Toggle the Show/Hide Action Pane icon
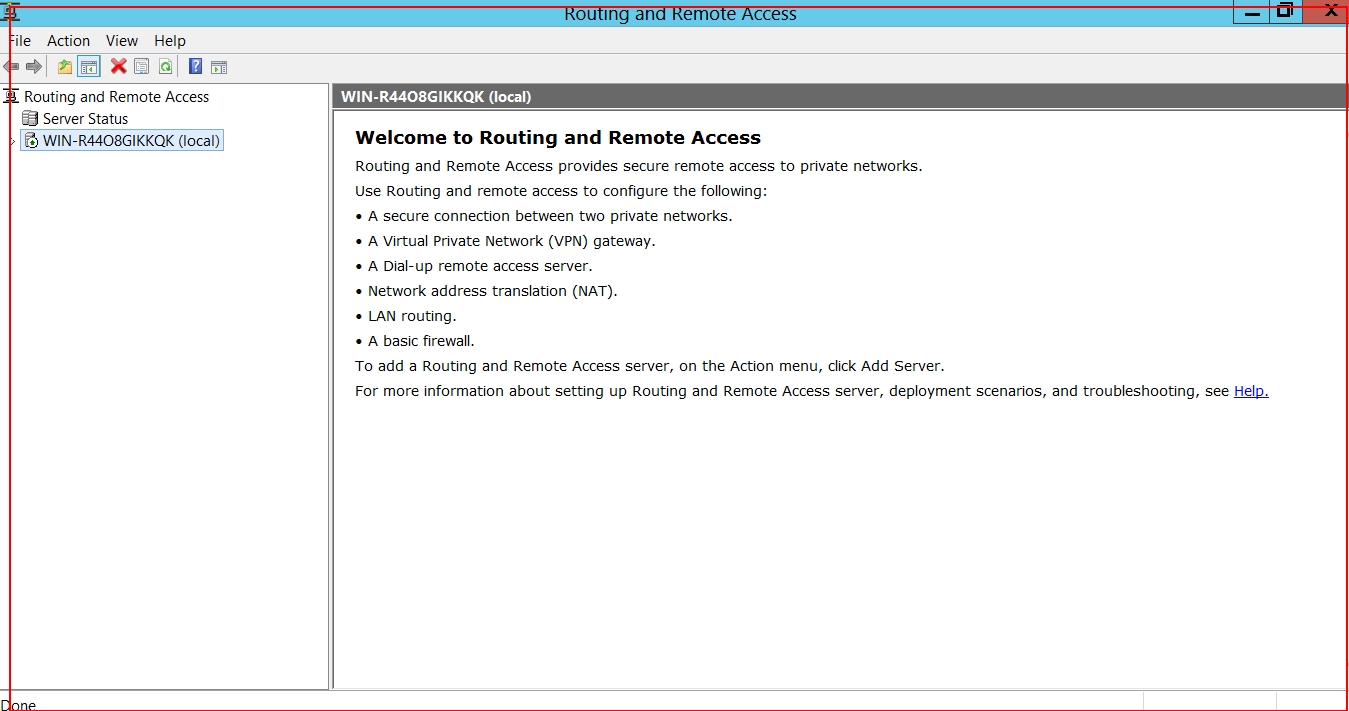Image resolution: width=1349 pixels, height=711 pixels. (219, 67)
